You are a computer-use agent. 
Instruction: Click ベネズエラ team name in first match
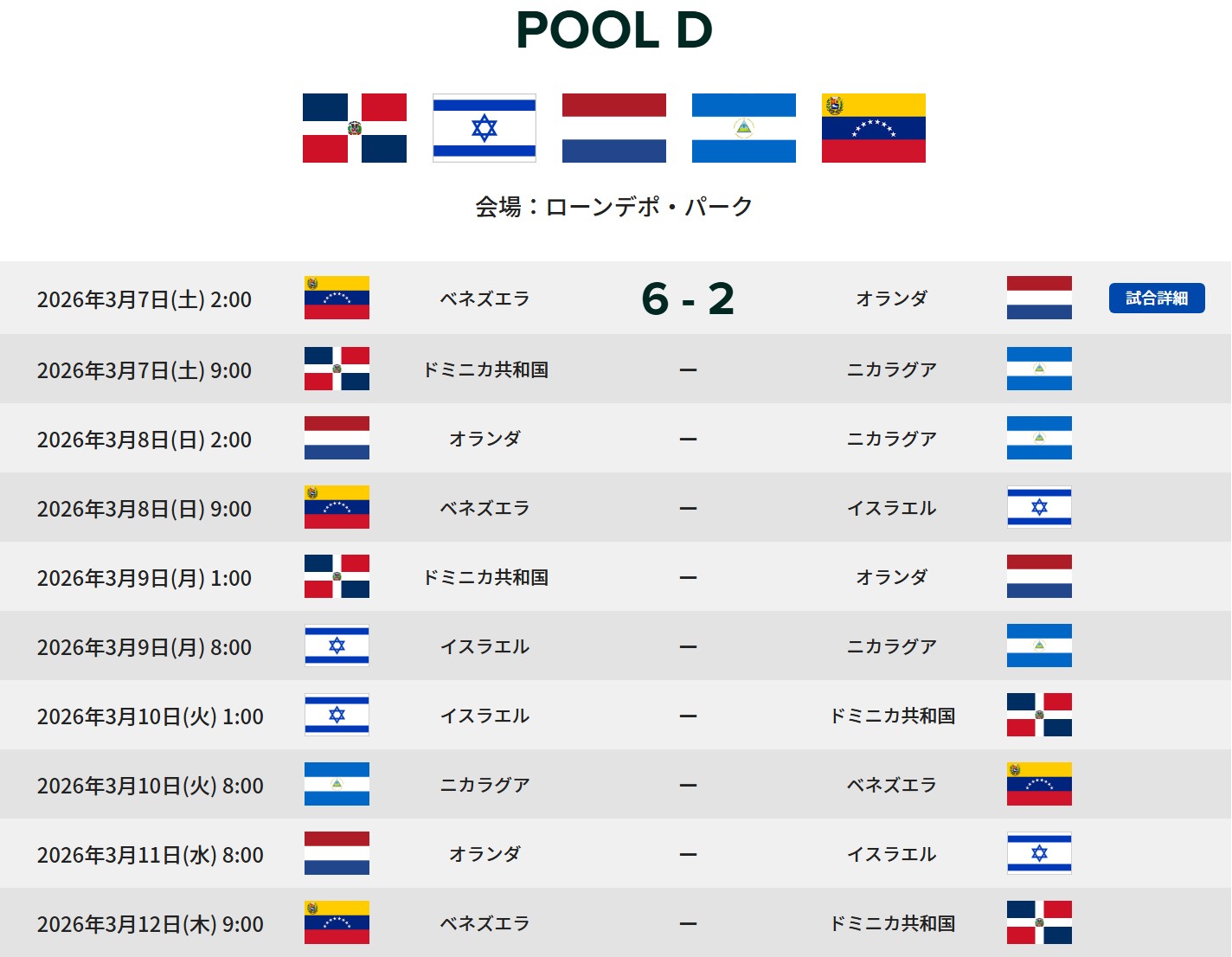[x=484, y=299]
